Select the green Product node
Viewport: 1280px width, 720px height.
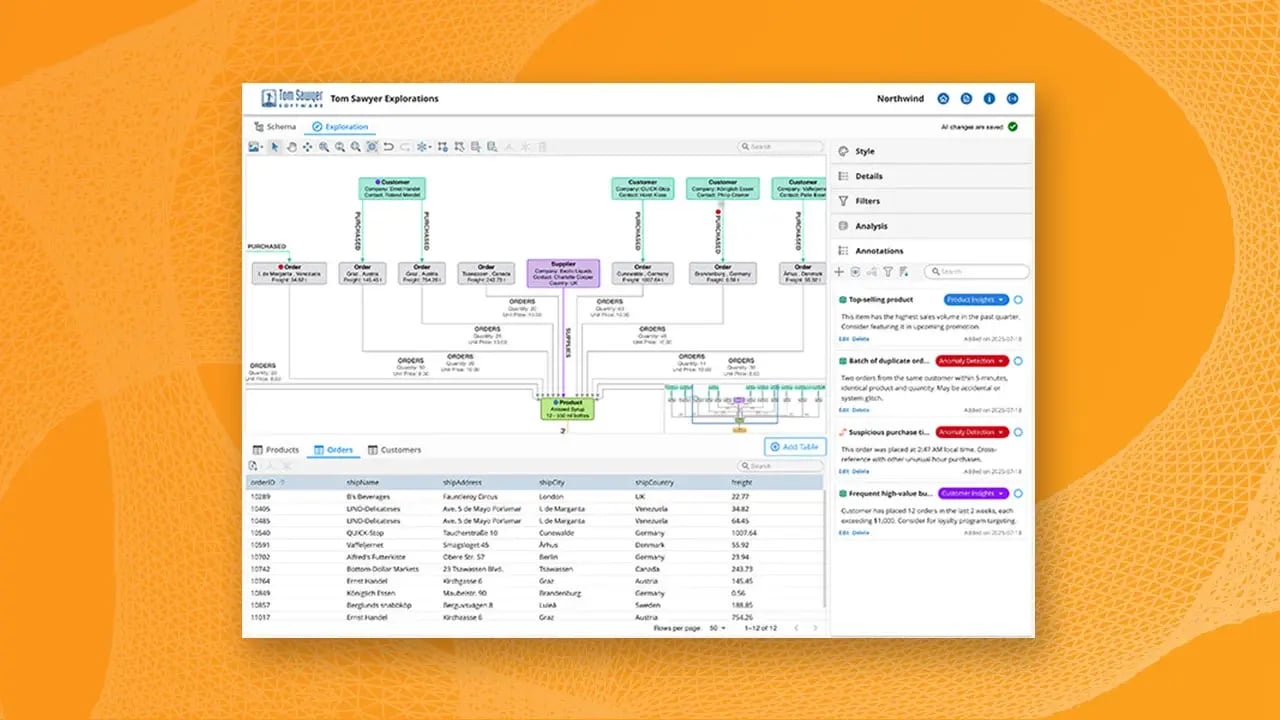click(x=567, y=408)
